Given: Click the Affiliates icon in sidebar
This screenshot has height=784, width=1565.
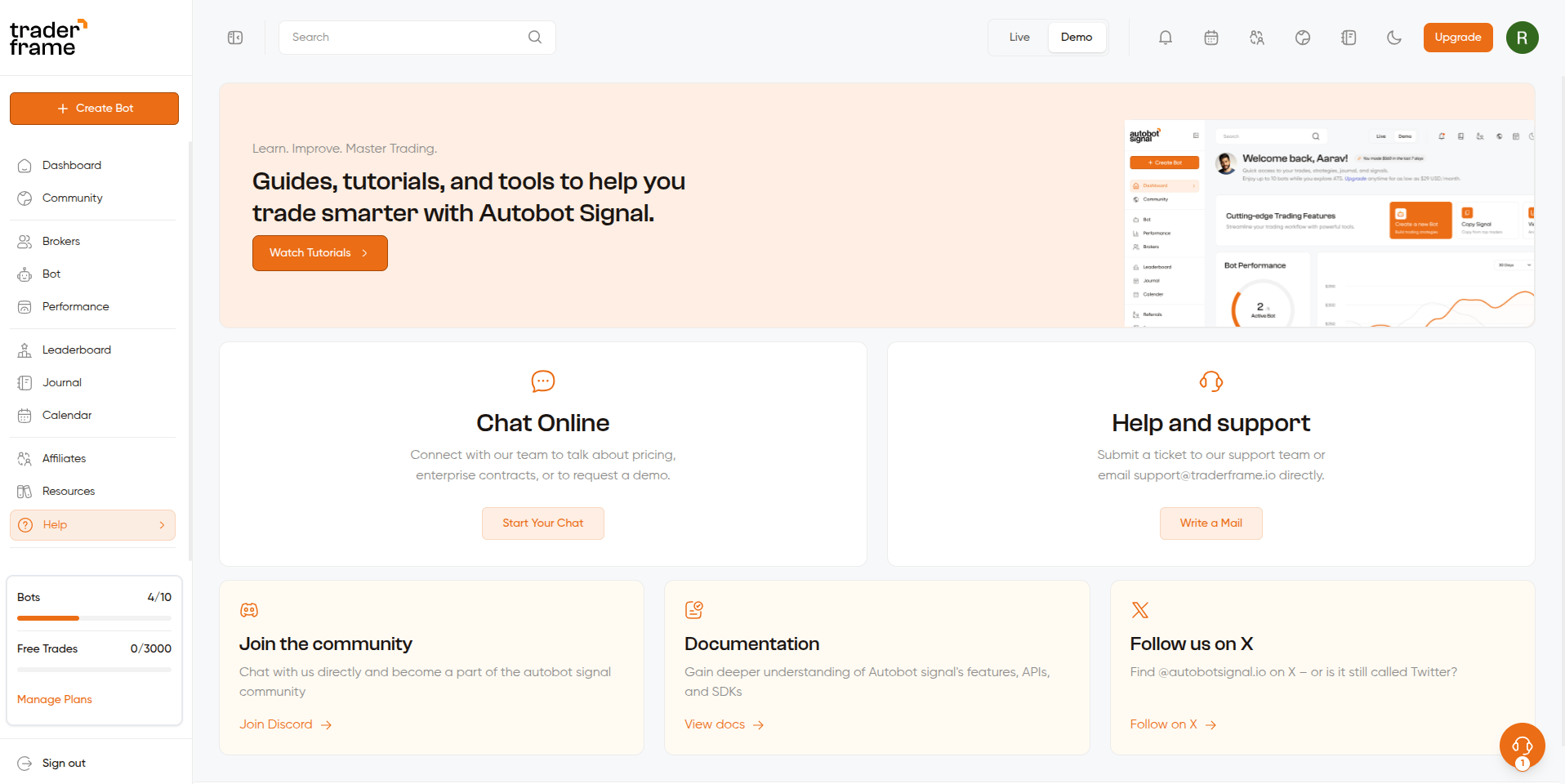Looking at the screenshot, I should tap(25, 459).
